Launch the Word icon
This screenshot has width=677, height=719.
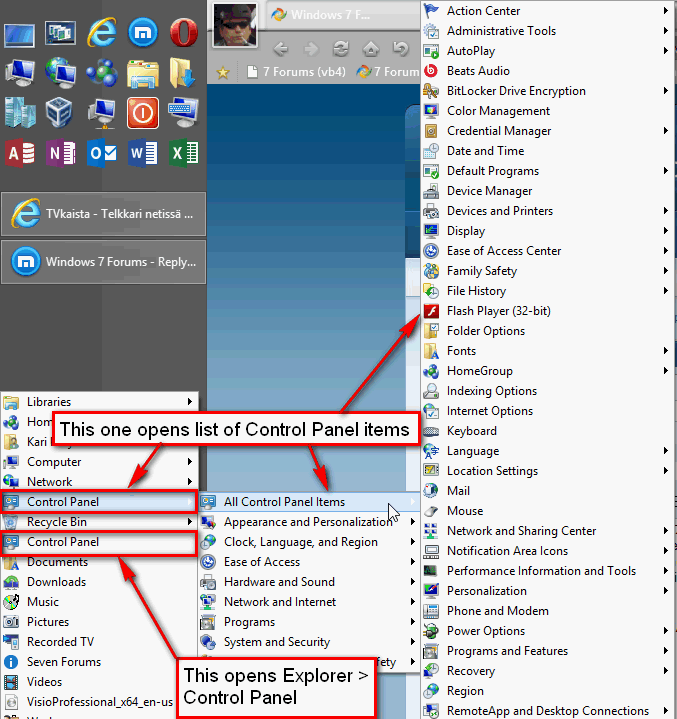(143, 153)
